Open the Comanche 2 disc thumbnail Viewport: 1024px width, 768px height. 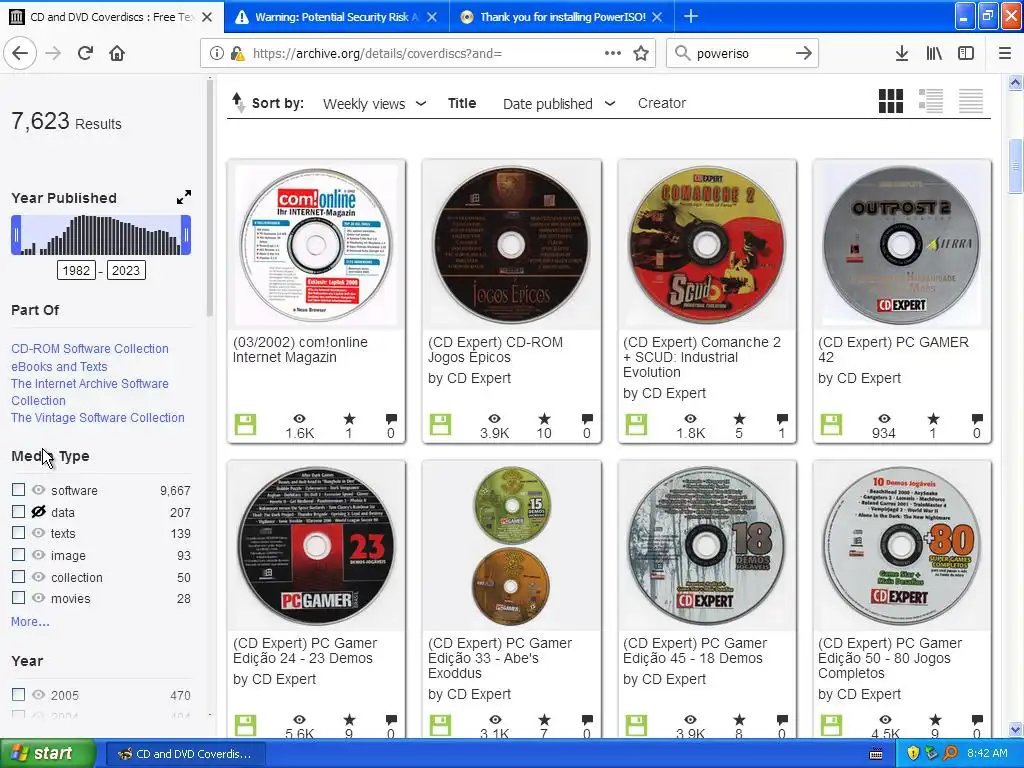coord(707,245)
